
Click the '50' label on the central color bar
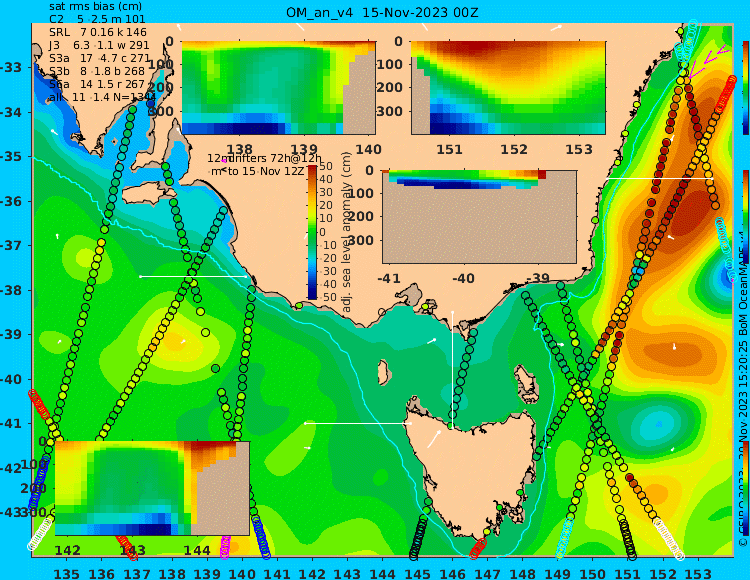(326, 167)
